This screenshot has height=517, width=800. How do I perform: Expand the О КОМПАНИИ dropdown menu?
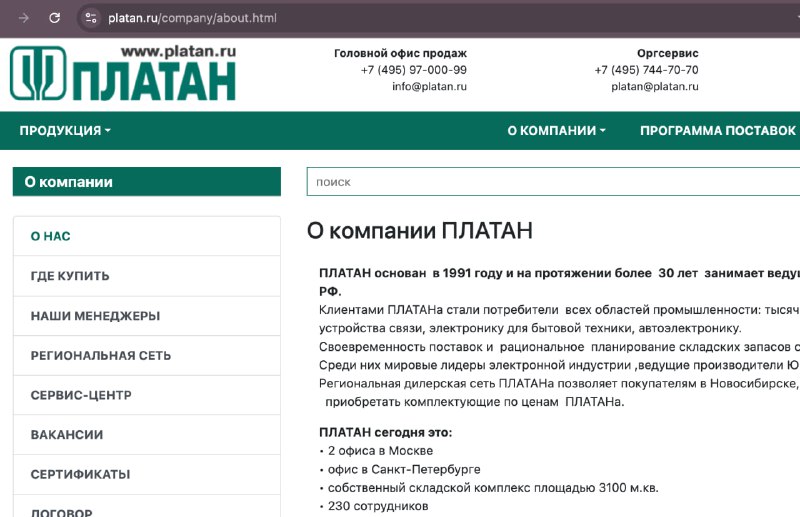click(x=557, y=131)
